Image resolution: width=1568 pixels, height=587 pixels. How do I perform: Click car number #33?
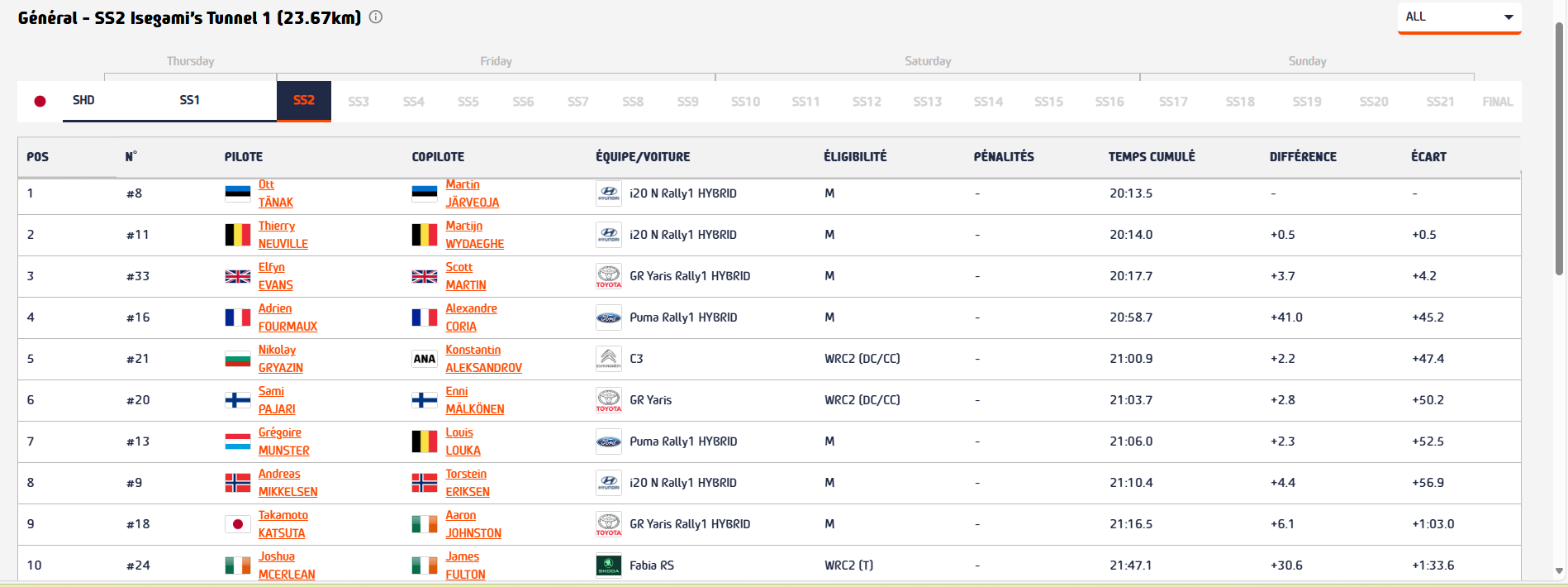tap(138, 276)
